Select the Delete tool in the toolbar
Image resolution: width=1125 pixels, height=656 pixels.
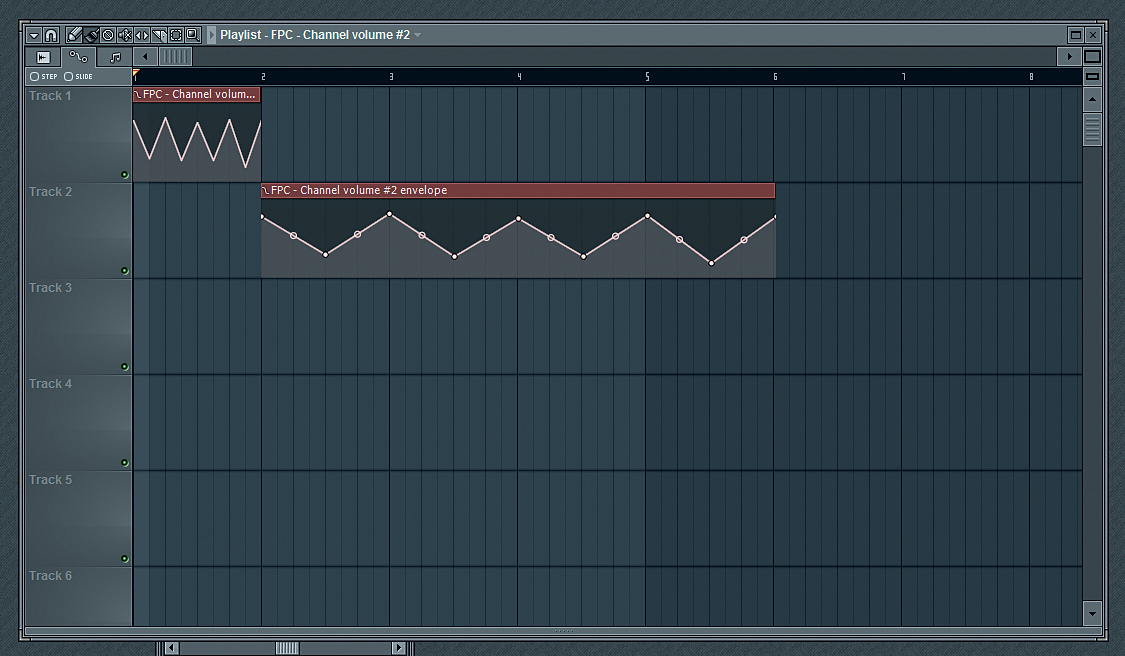coord(108,35)
